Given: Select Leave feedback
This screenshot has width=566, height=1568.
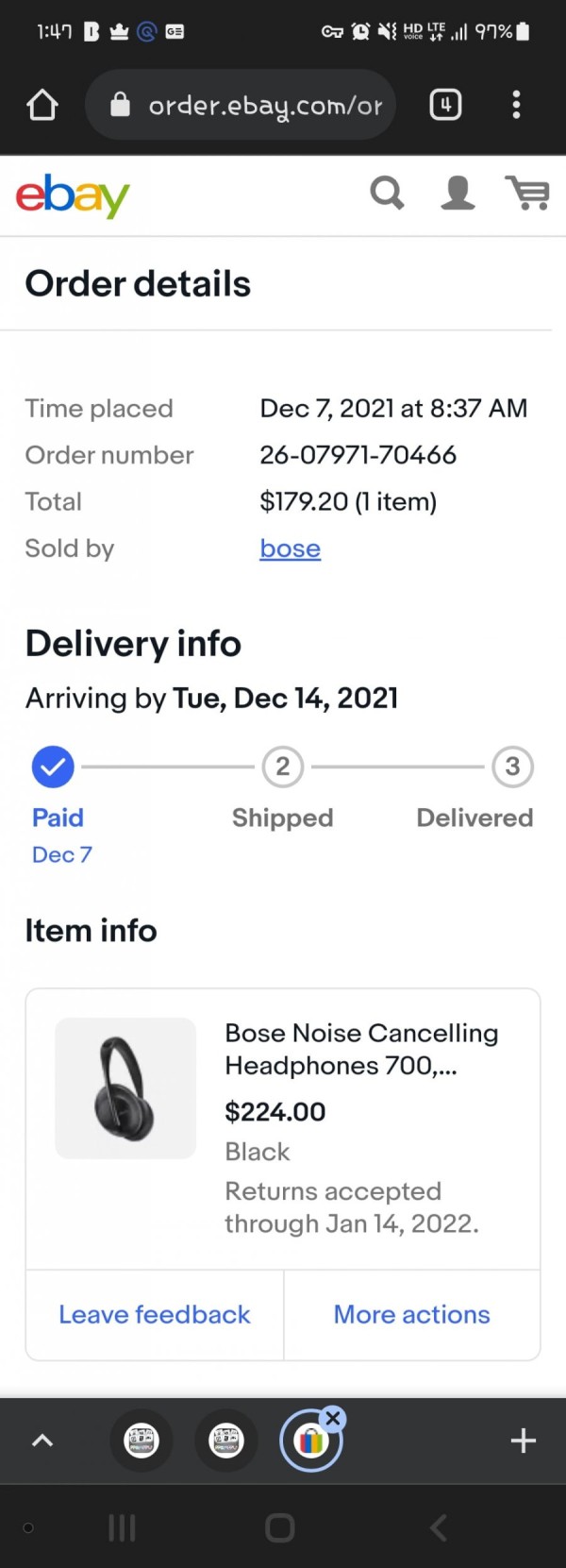Looking at the screenshot, I should tap(155, 1314).
